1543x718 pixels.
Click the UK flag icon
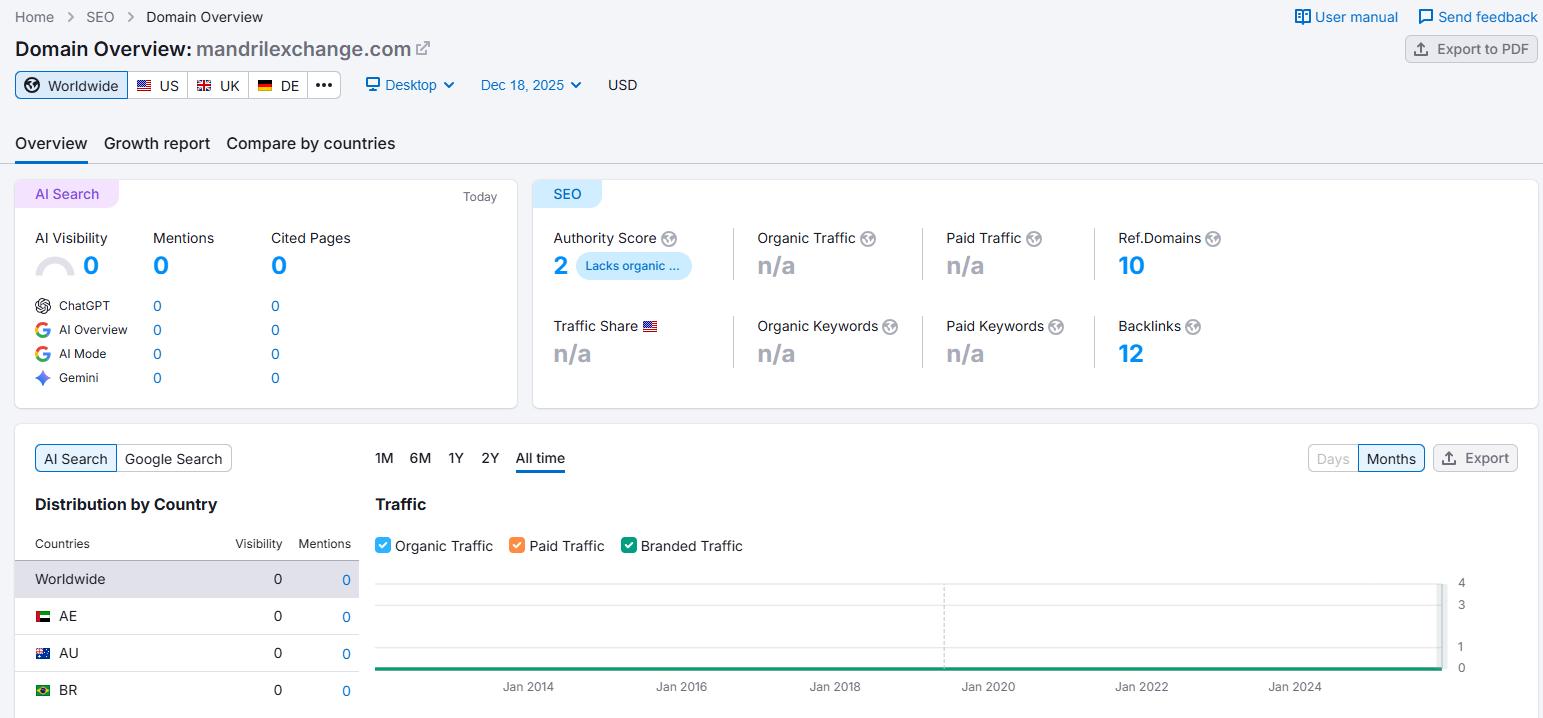204,86
